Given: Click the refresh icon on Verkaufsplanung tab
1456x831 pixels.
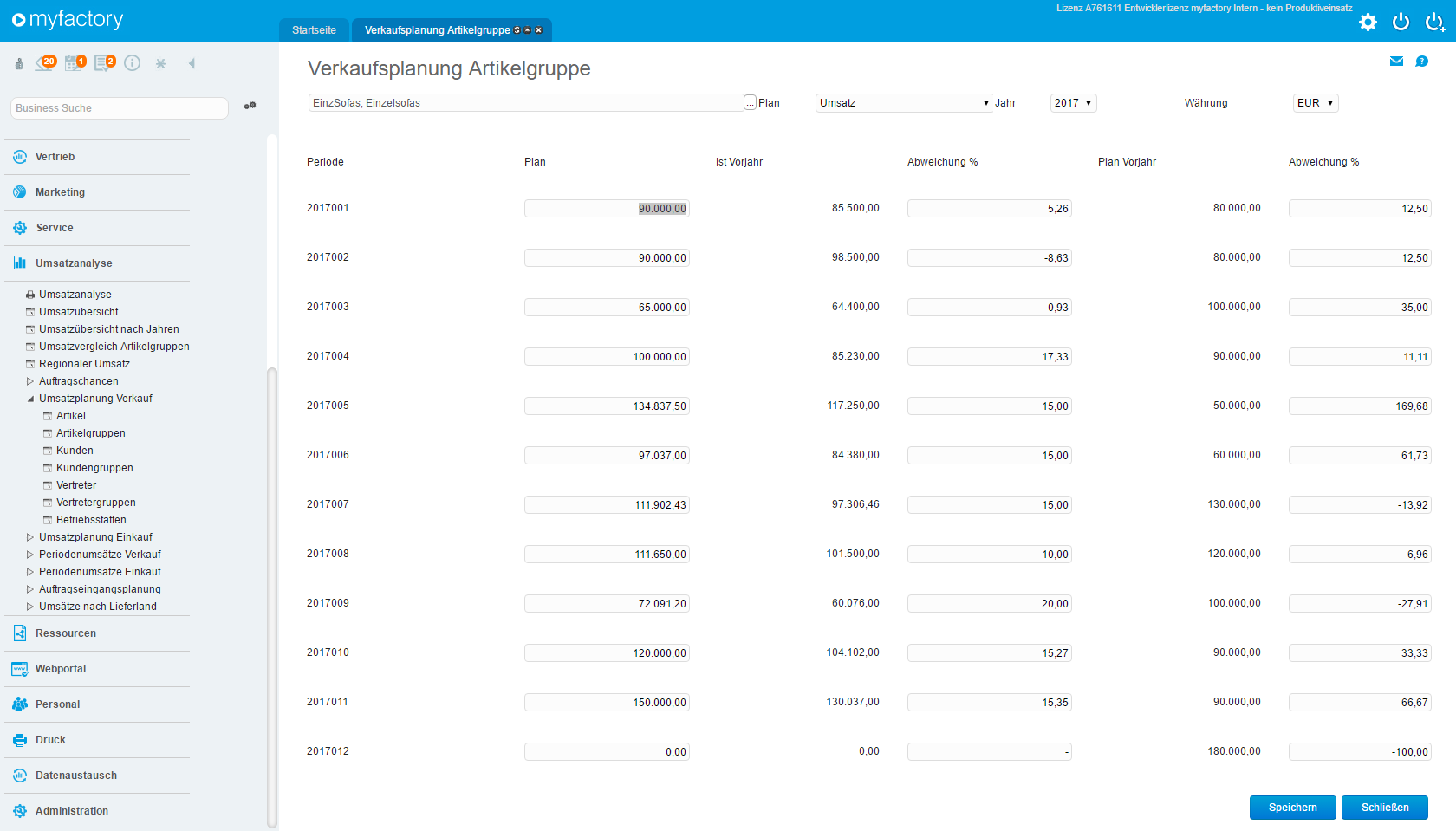Looking at the screenshot, I should (x=517, y=30).
